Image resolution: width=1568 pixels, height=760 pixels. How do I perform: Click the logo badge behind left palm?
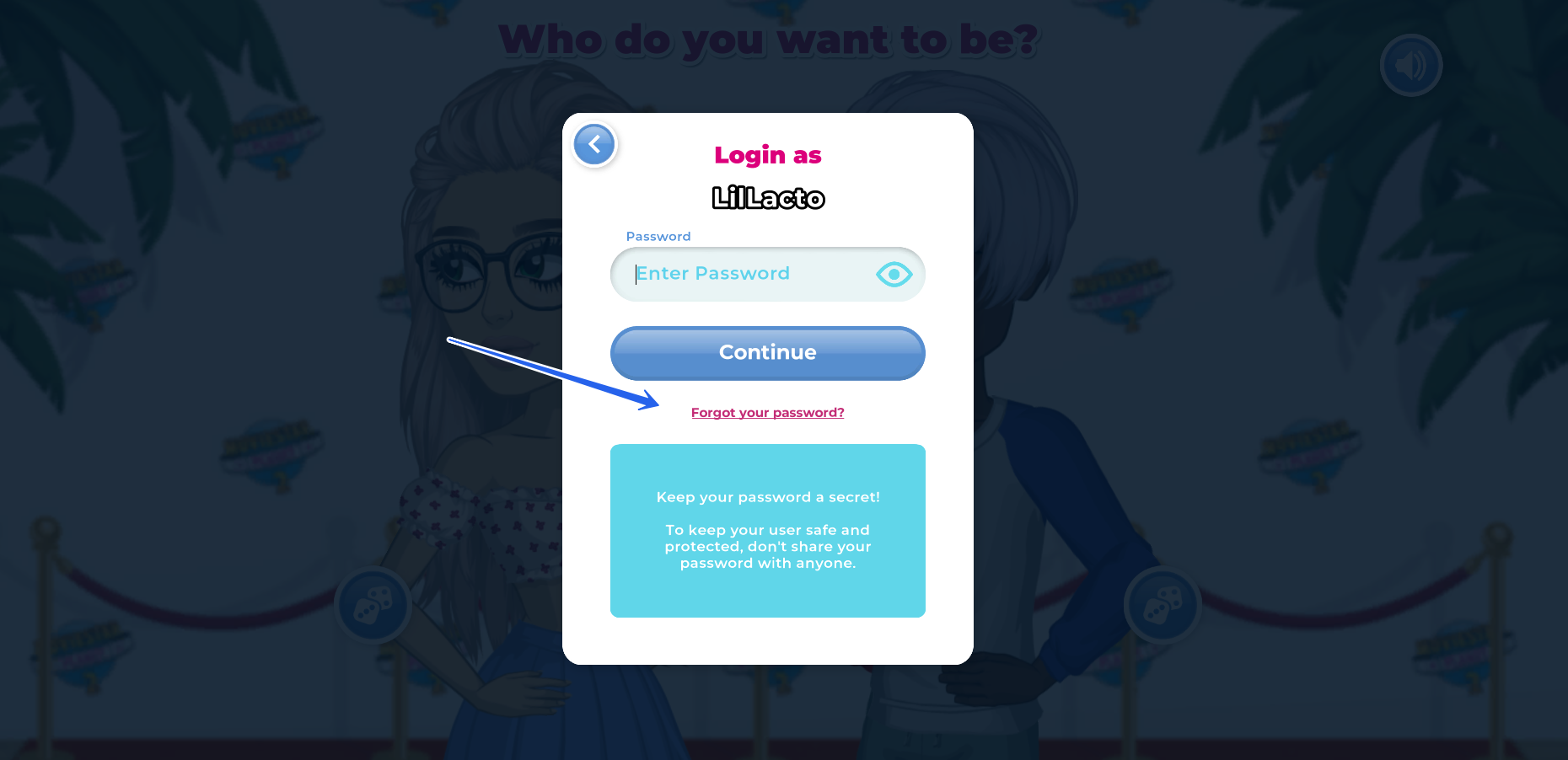point(271,136)
